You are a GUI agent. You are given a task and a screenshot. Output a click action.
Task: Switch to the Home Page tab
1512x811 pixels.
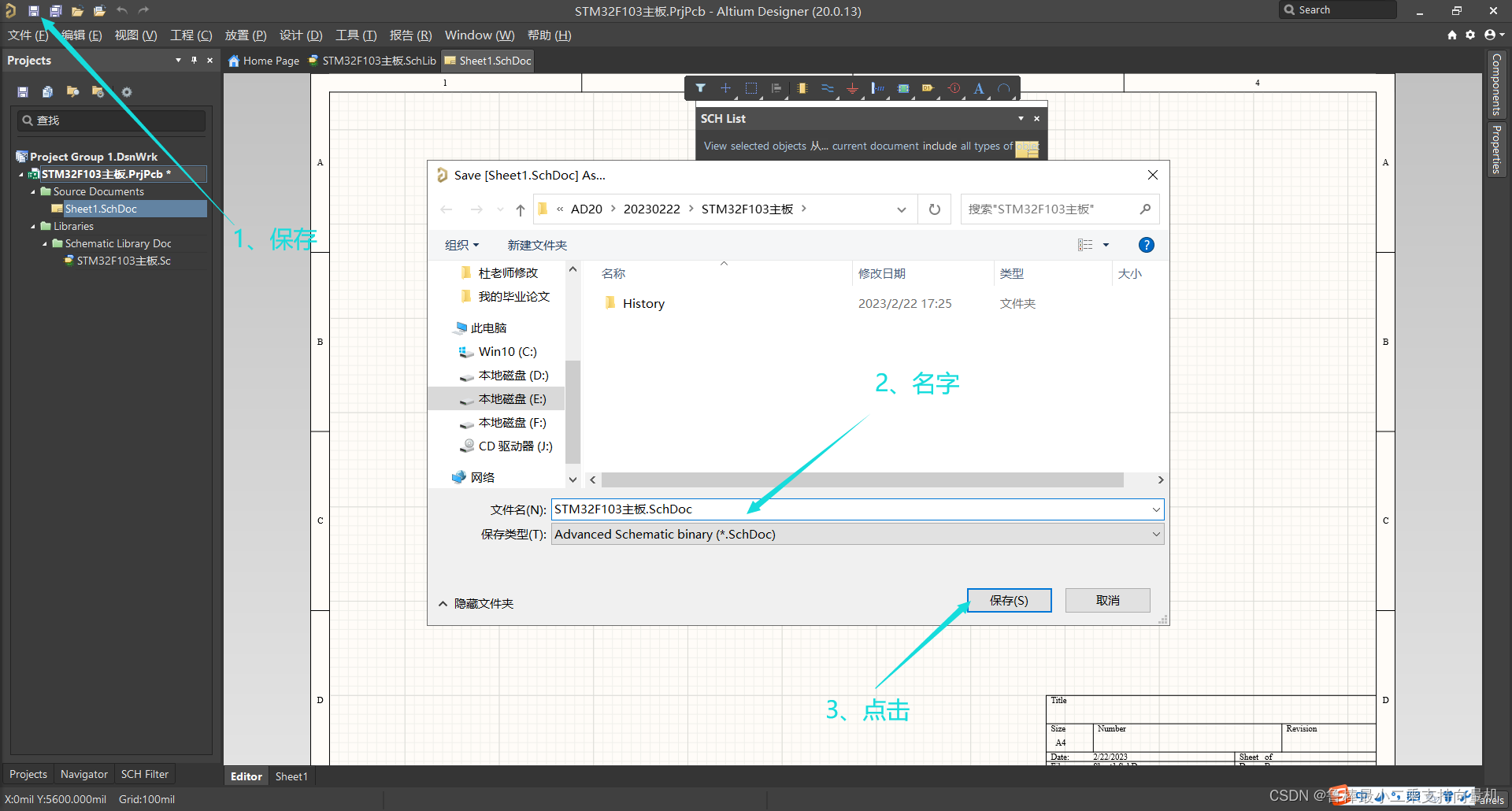tap(264, 61)
